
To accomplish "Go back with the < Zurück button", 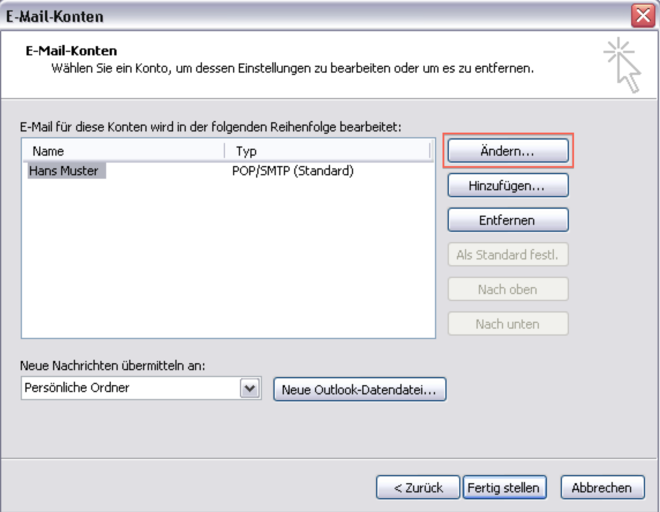I will (418, 488).
